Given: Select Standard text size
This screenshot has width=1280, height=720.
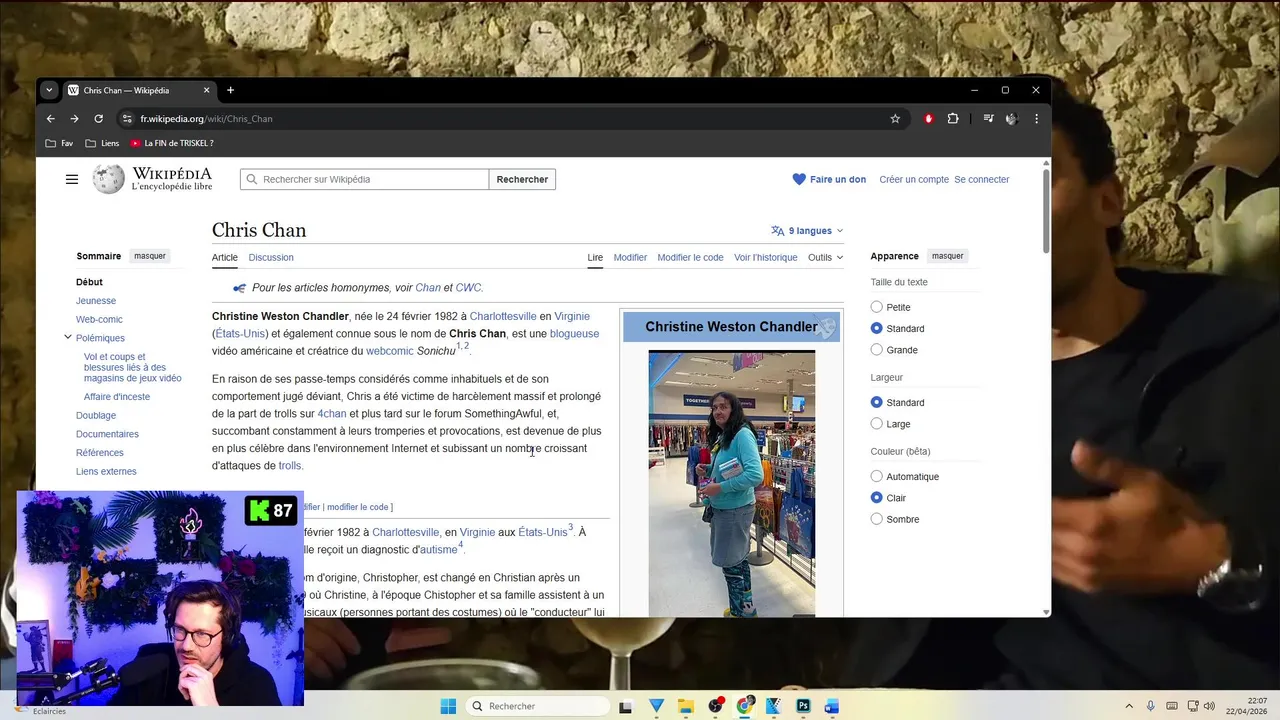Looking at the screenshot, I should tap(877, 328).
